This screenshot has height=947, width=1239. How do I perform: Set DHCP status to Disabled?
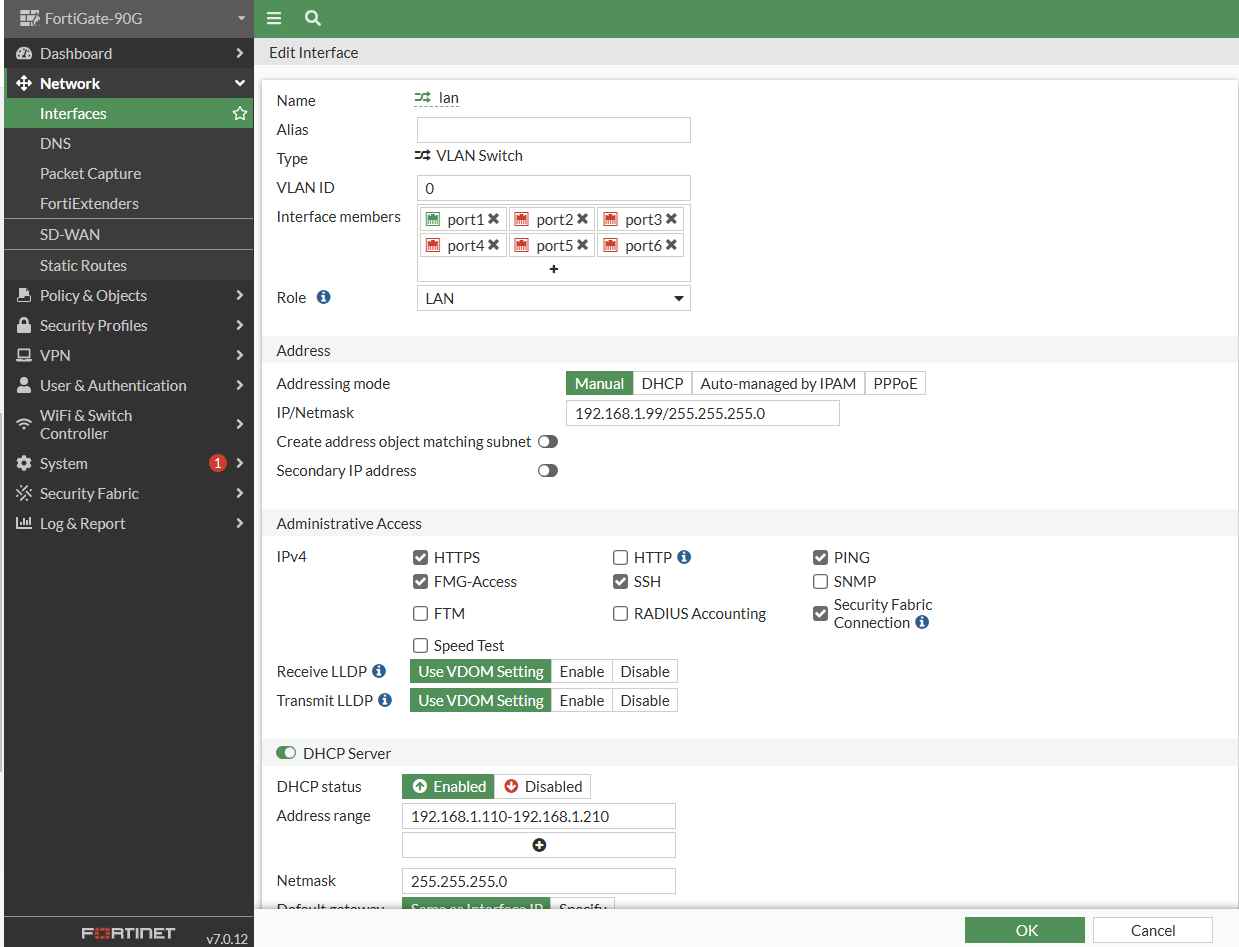(x=543, y=786)
